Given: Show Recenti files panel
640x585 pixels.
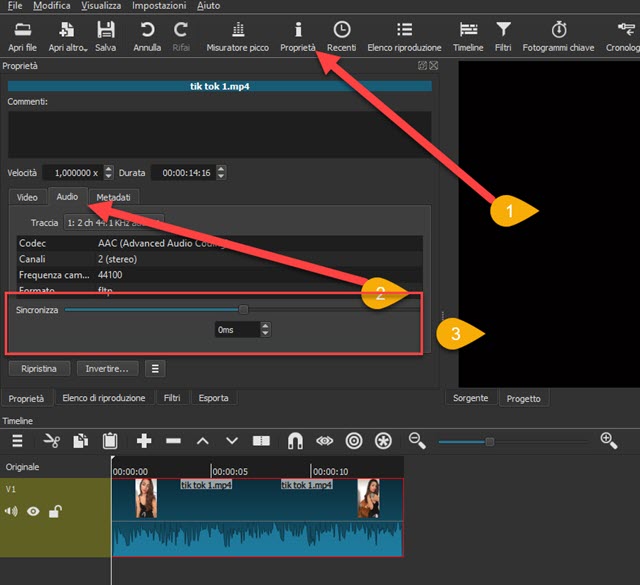Looking at the screenshot, I should (x=341, y=36).
